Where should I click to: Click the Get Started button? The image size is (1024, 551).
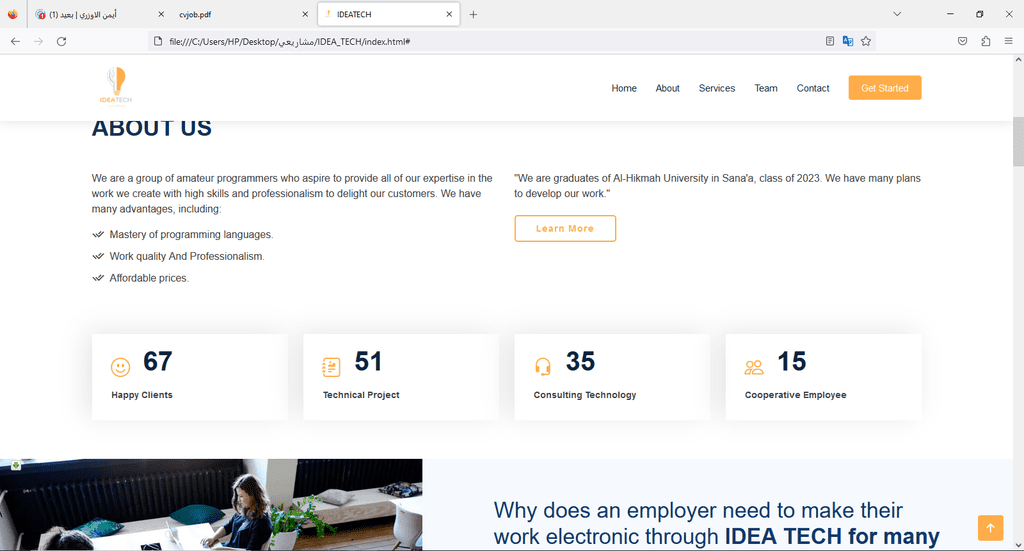click(x=885, y=87)
